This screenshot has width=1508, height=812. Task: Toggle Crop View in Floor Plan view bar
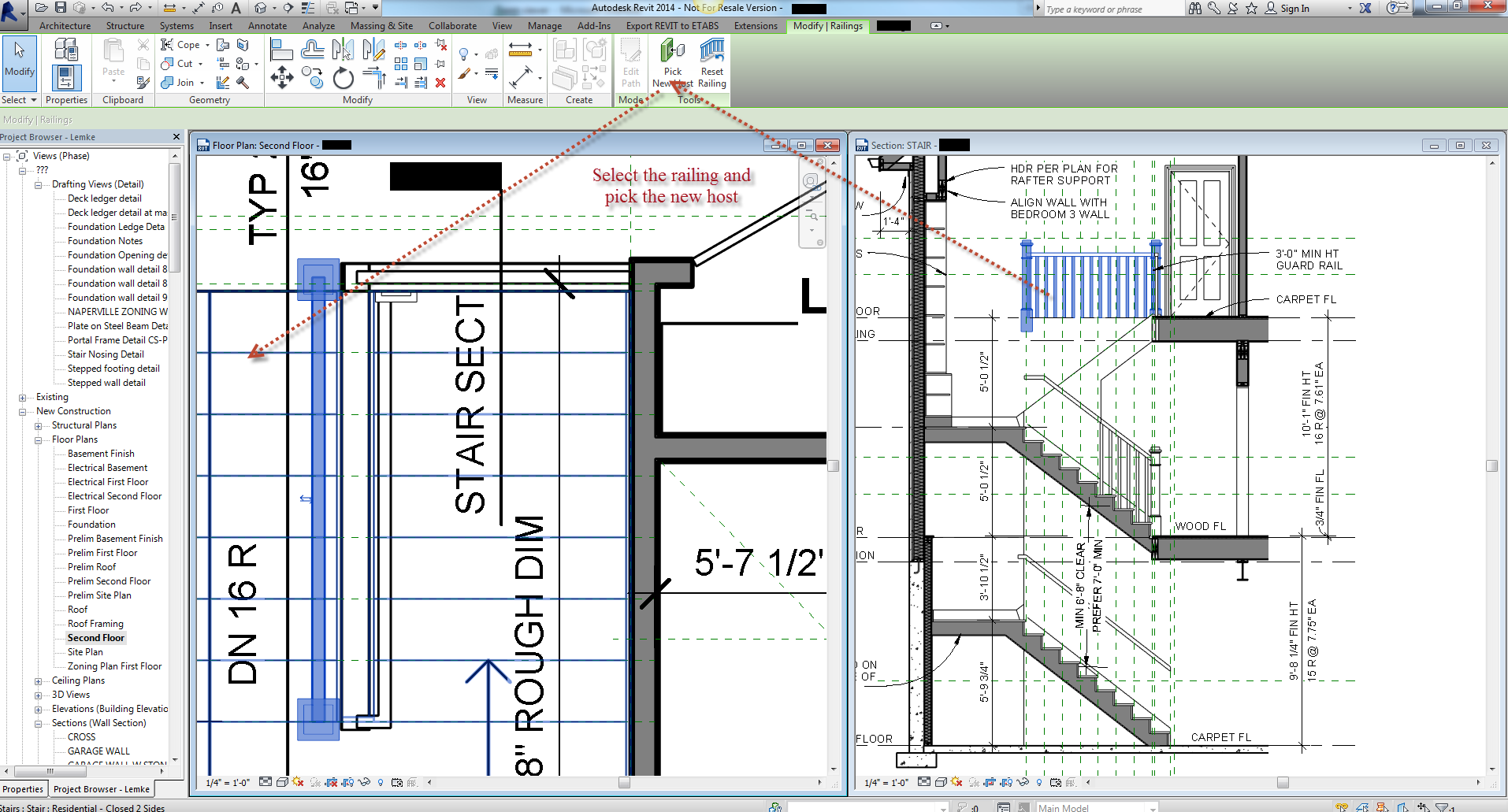pos(332,782)
